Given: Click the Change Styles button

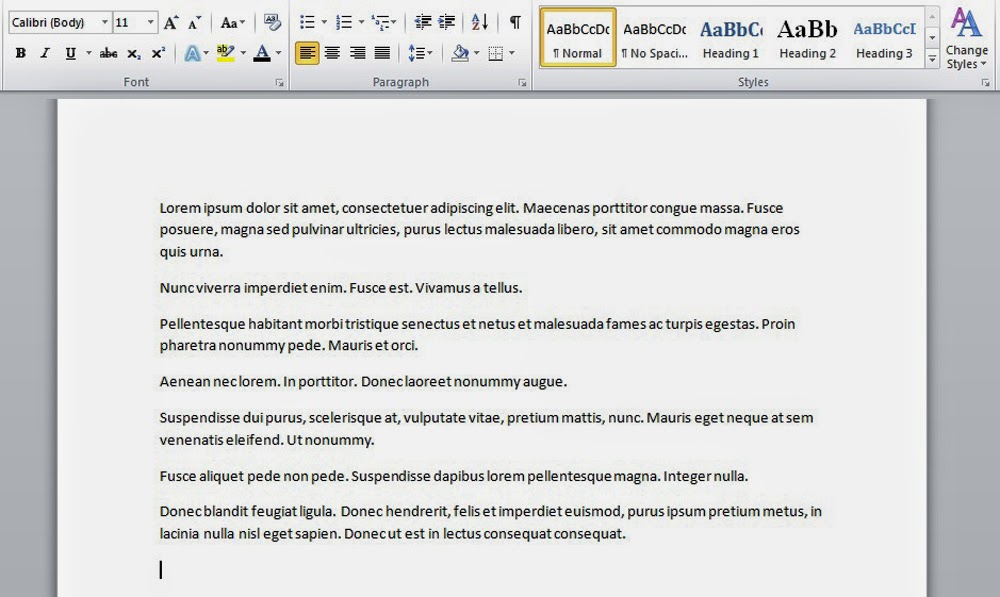Looking at the screenshot, I should point(966,38).
